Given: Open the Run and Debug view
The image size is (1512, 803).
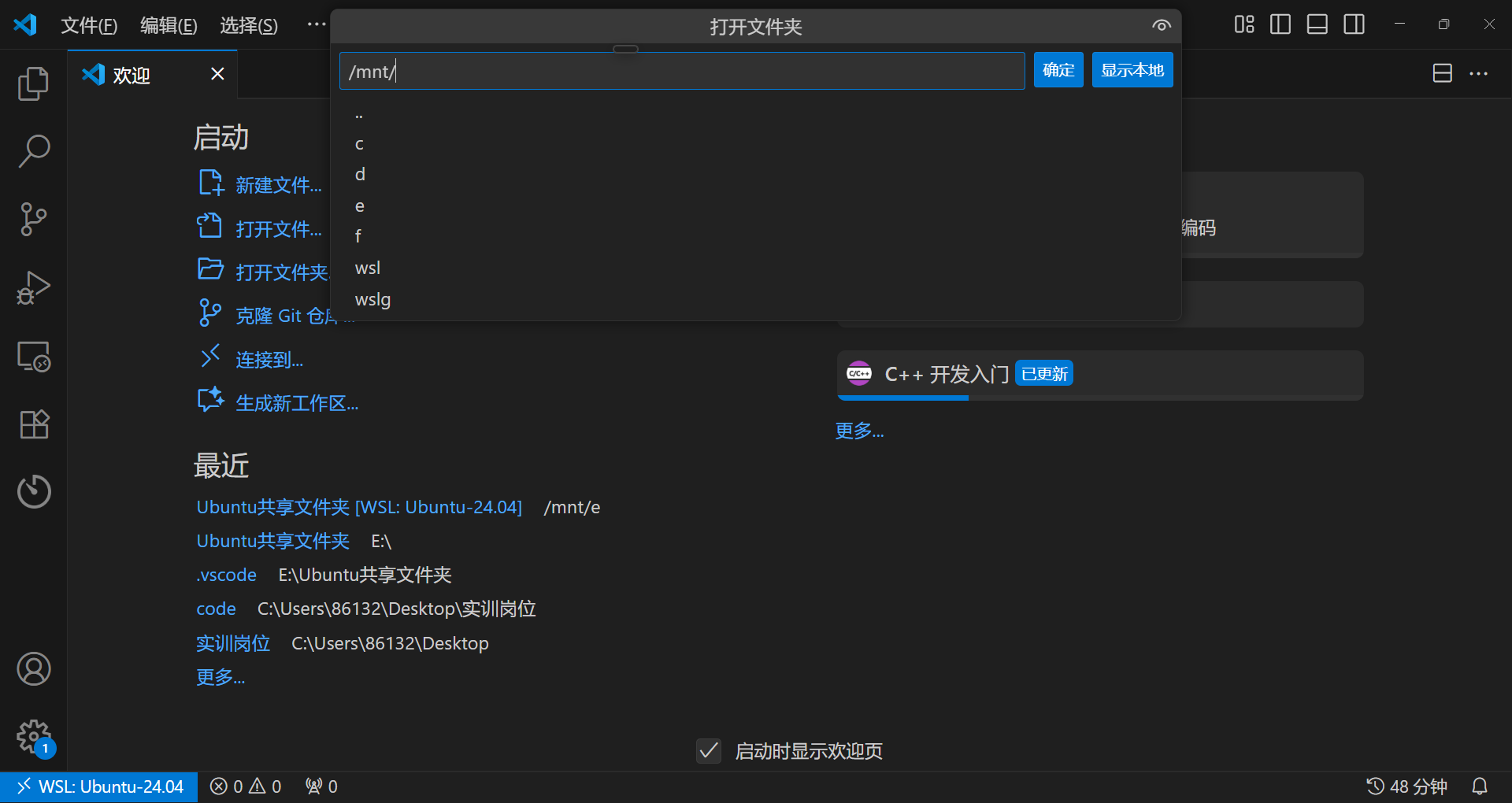Looking at the screenshot, I should [33, 287].
